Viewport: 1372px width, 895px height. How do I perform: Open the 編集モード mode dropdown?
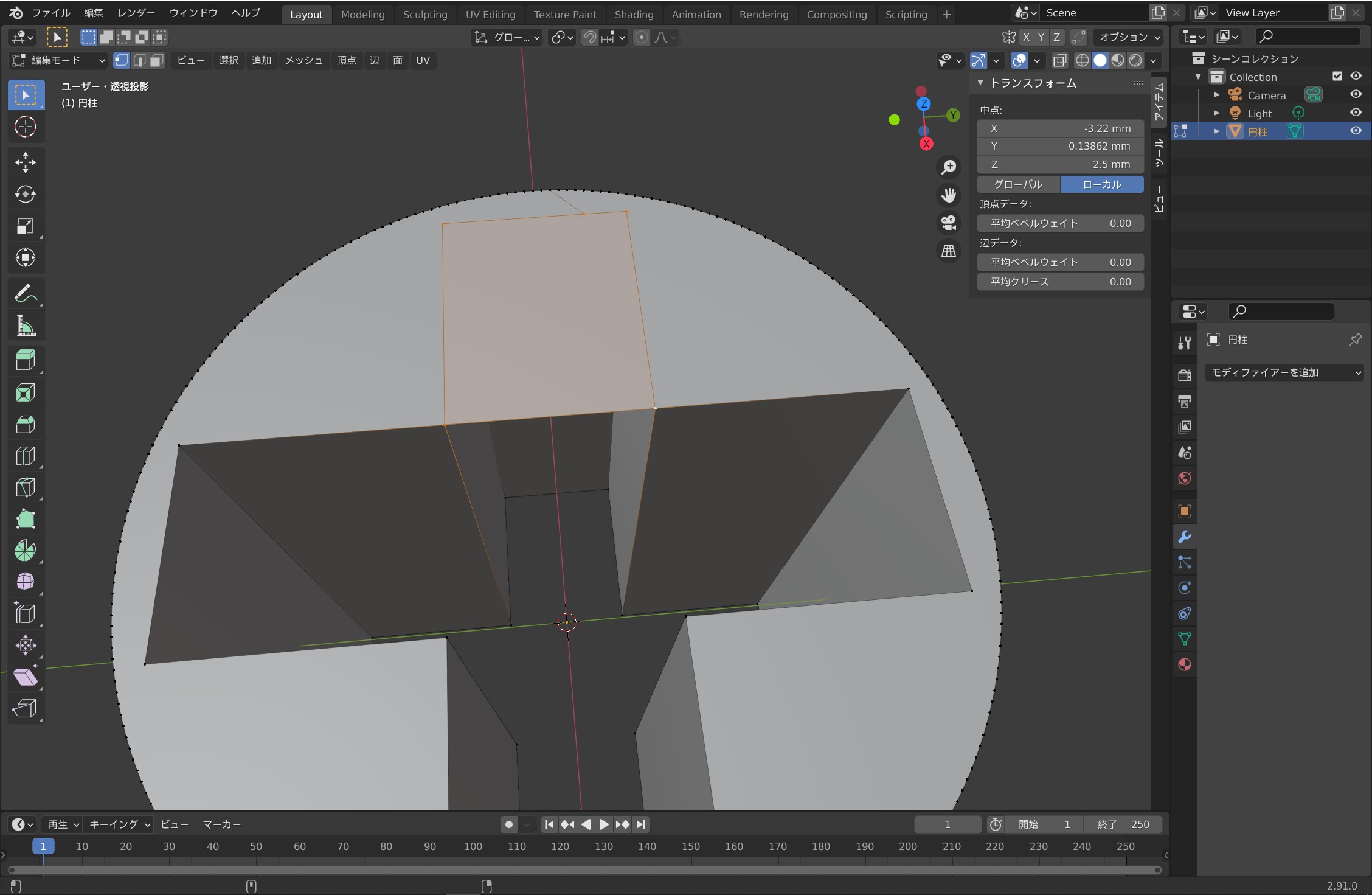click(59, 60)
